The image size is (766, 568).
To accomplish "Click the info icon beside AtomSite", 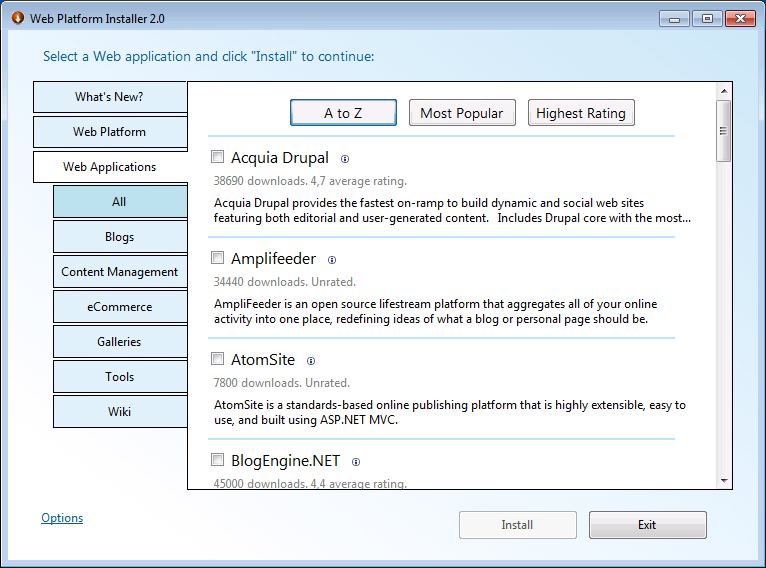I will point(311,361).
